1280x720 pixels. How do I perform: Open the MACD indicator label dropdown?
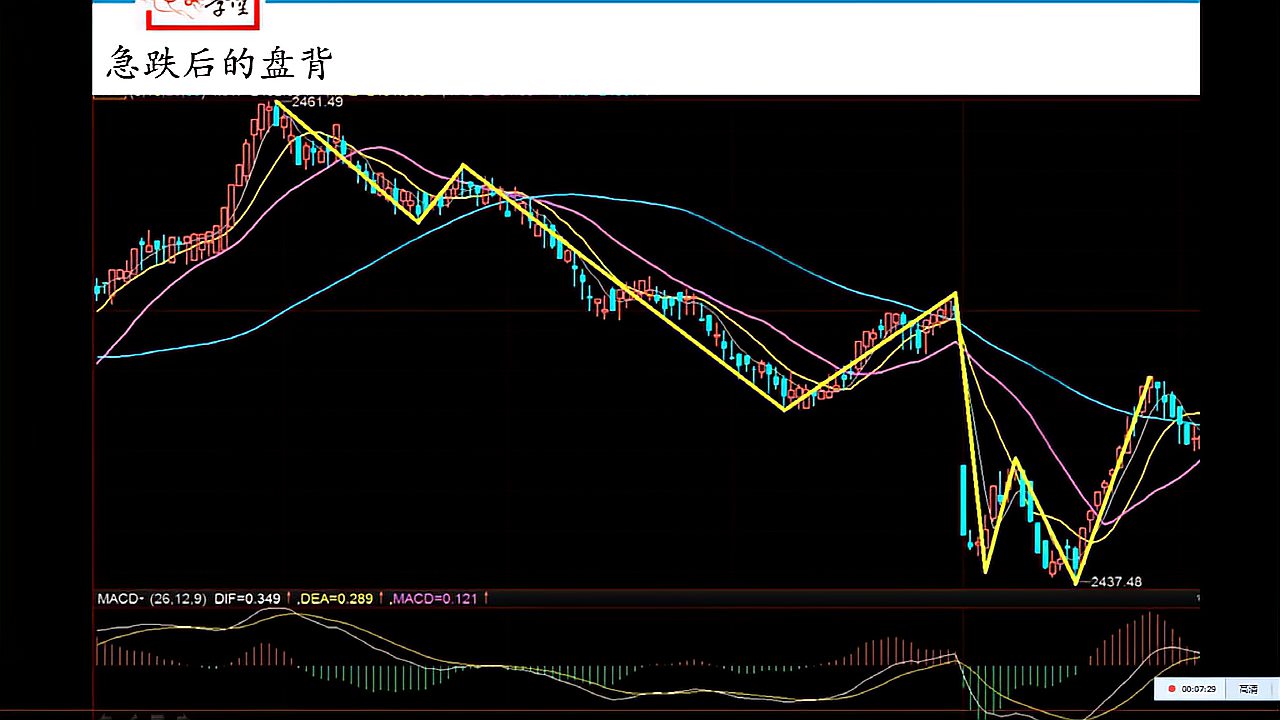point(121,599)
